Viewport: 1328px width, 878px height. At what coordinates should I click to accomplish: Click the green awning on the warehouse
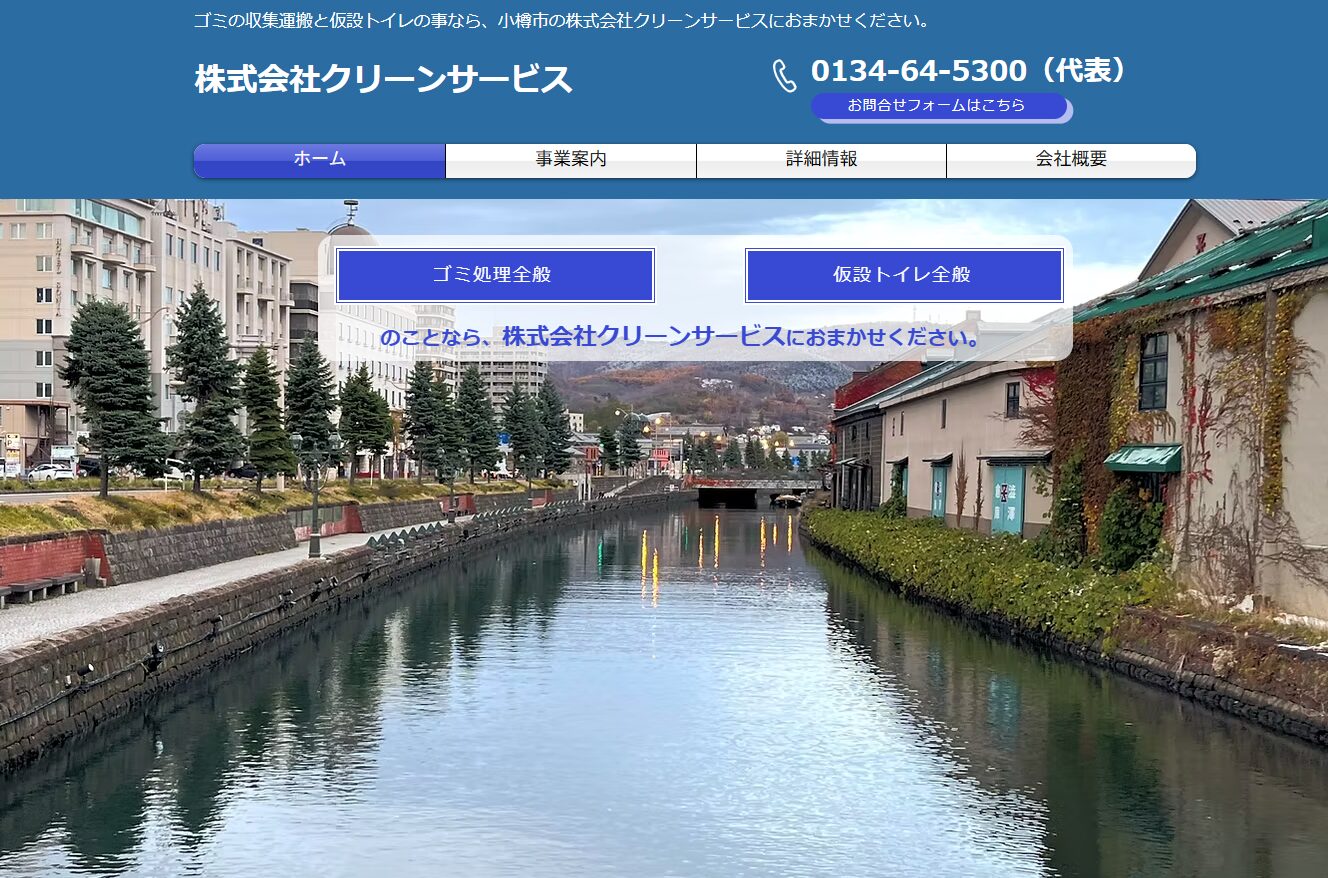[1142, 458]
